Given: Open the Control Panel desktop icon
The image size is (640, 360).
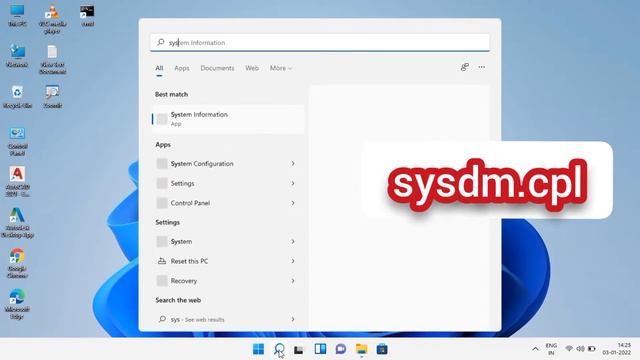Looking at the screenshot, I should point(17,141).
